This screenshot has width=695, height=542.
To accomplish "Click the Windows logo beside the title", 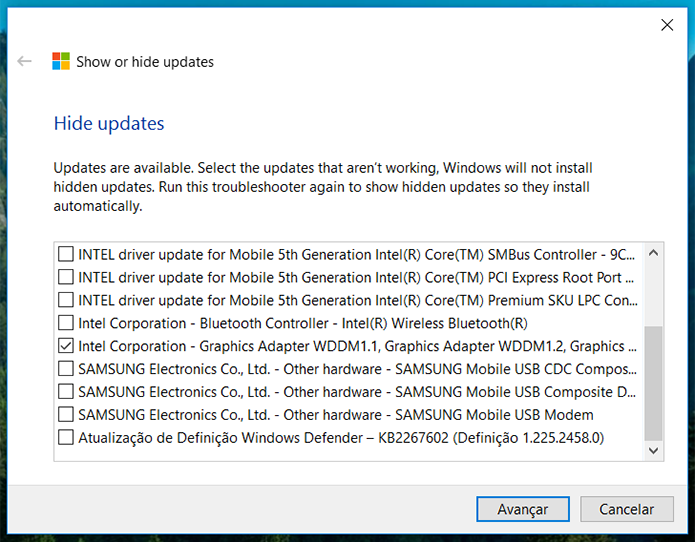I will pyautogui.click(x=61, y=61).
